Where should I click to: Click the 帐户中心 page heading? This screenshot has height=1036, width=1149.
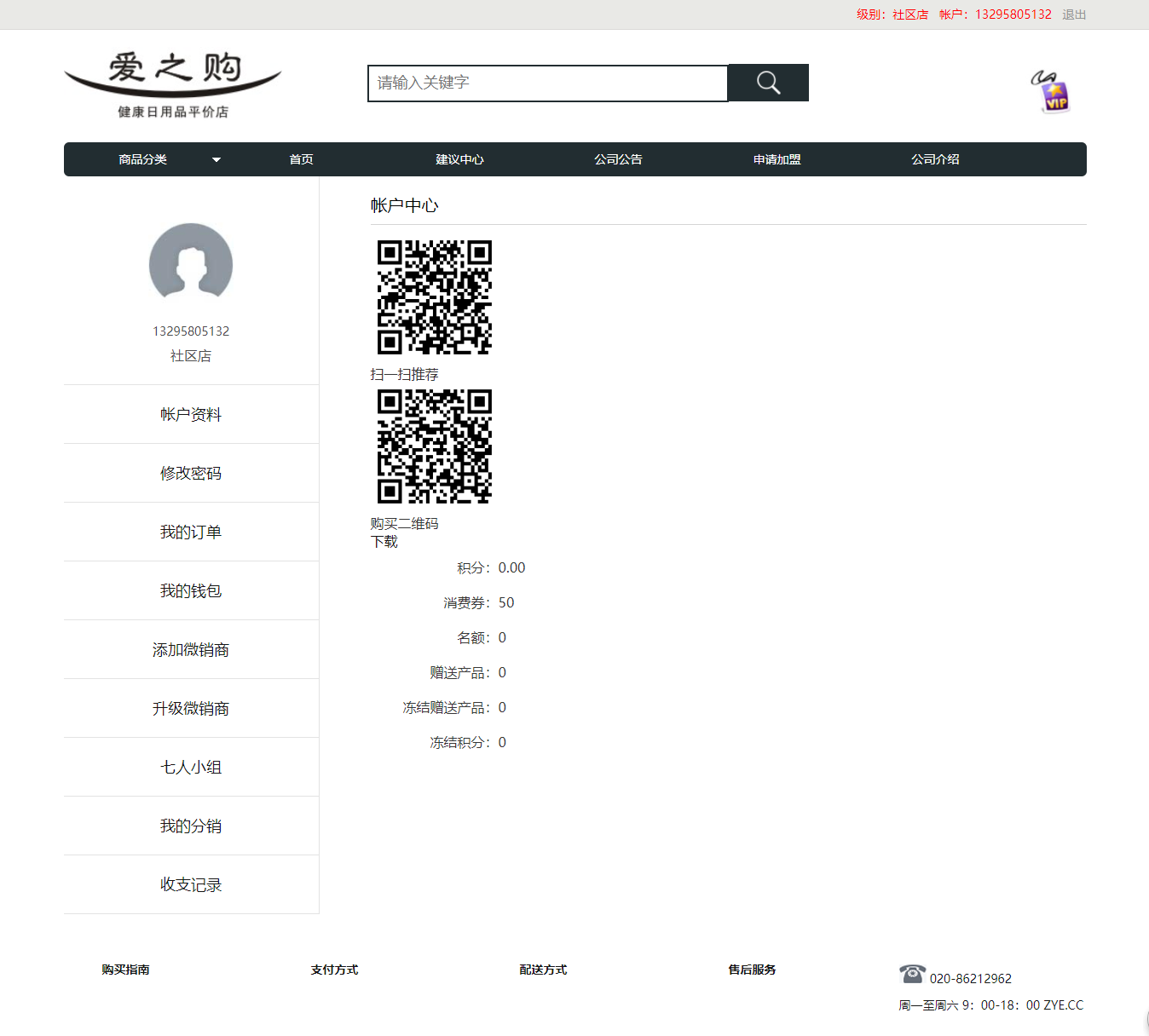point(405,205)
